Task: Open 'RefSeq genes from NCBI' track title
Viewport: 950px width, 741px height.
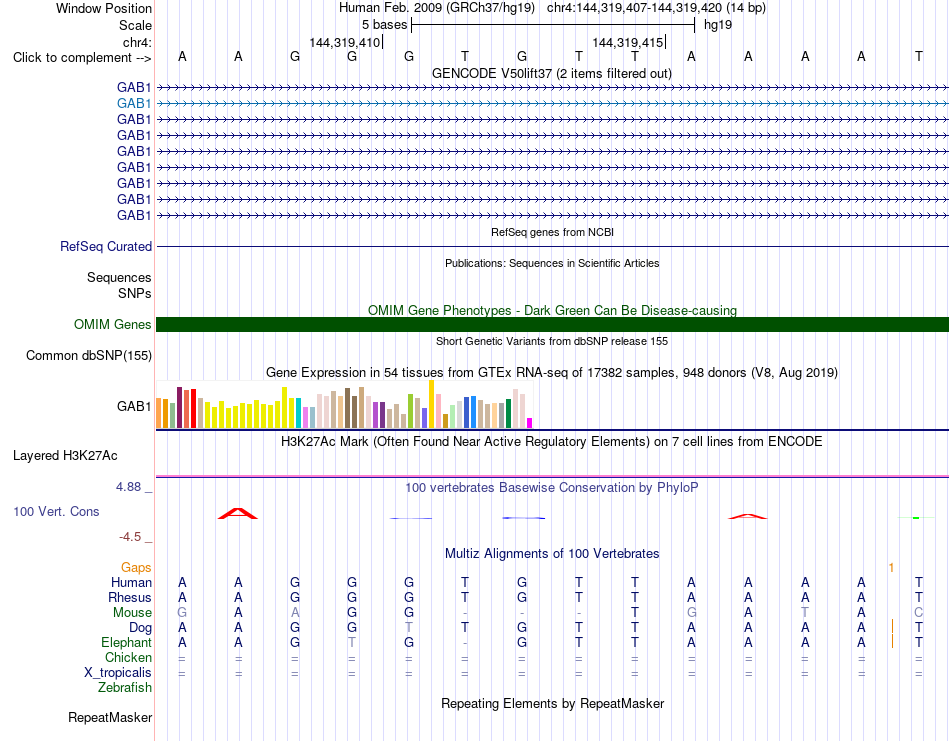Action: (552, 232)
